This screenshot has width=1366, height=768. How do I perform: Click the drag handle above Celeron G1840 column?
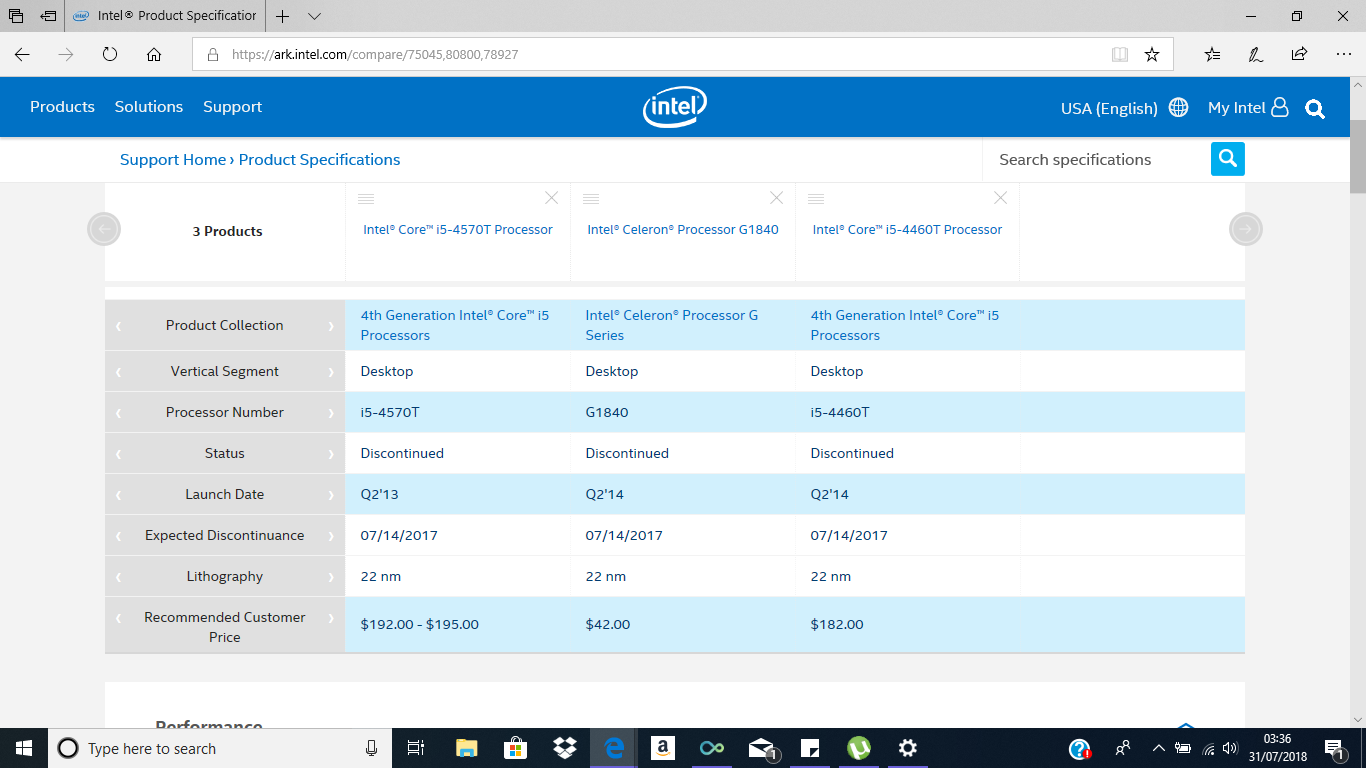(x=591, y=199)
